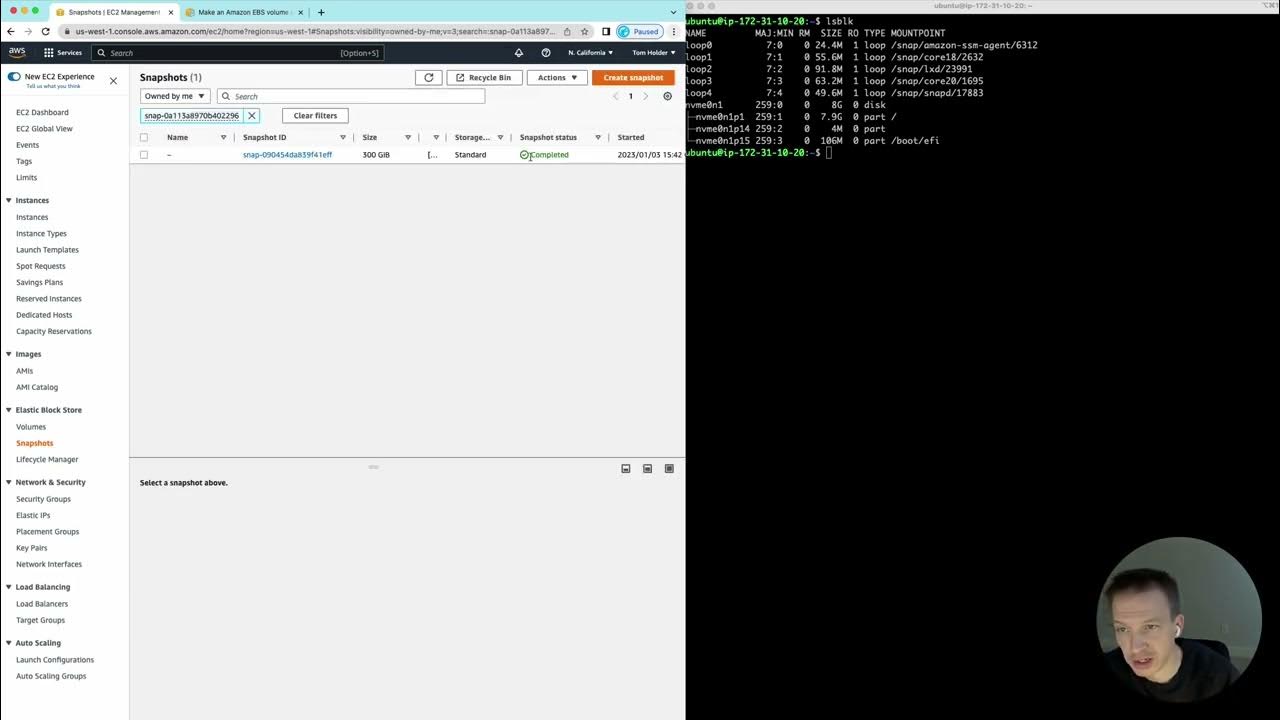
Task: Select all snapshots header checkbox
Action: tap(144, 137)
